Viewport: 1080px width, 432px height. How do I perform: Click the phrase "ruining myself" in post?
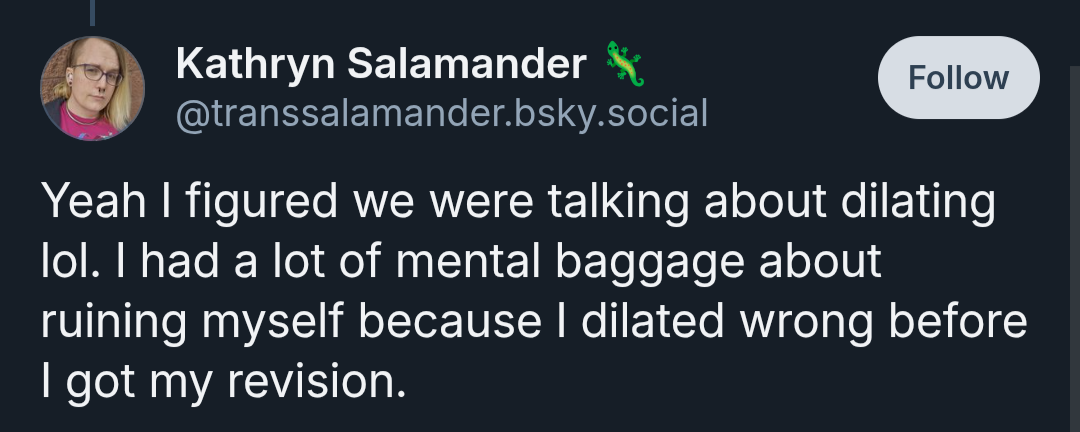(x=192, y=323)
